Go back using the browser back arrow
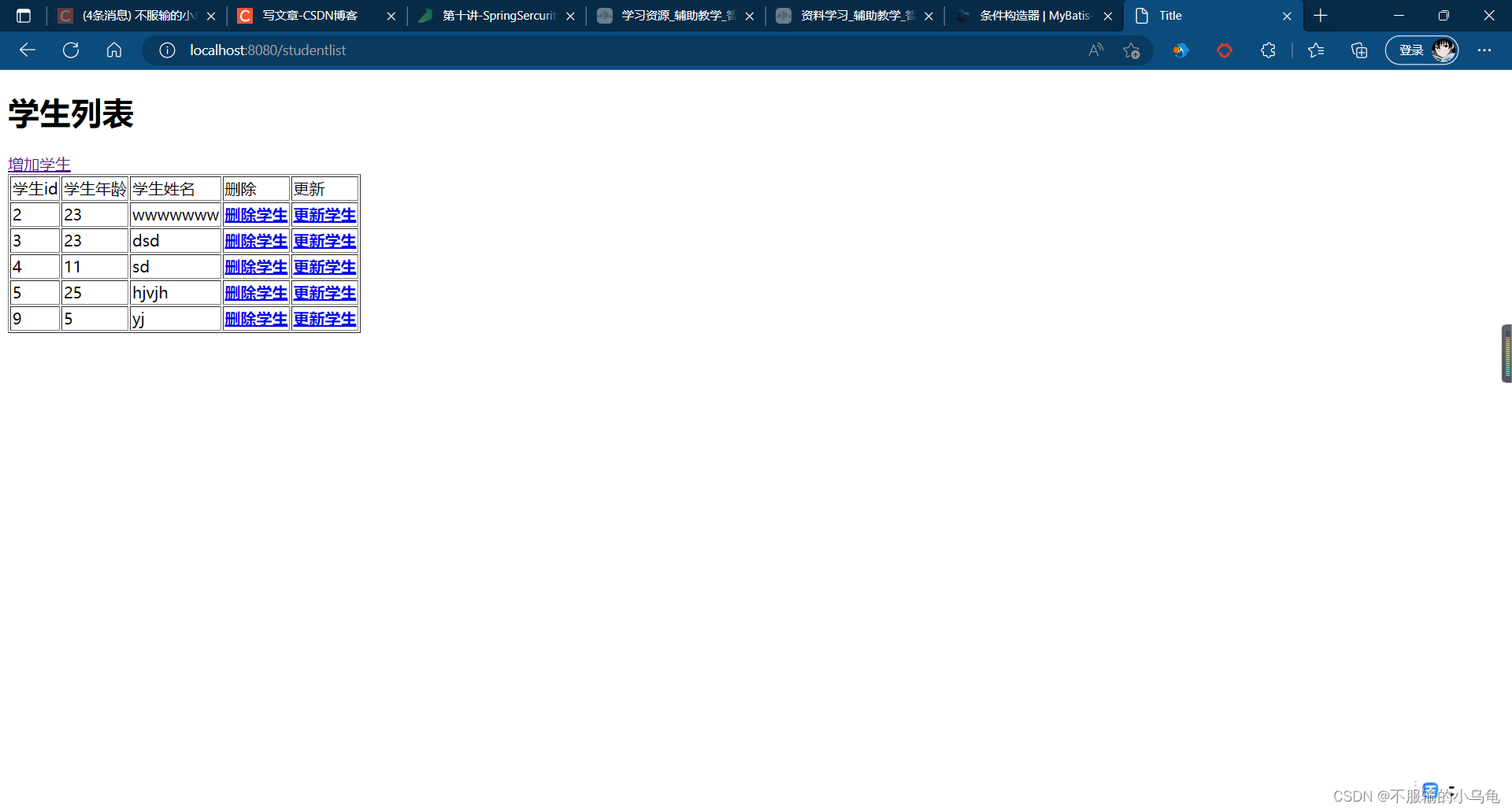The image size is (1512, 811). point(28,50)
